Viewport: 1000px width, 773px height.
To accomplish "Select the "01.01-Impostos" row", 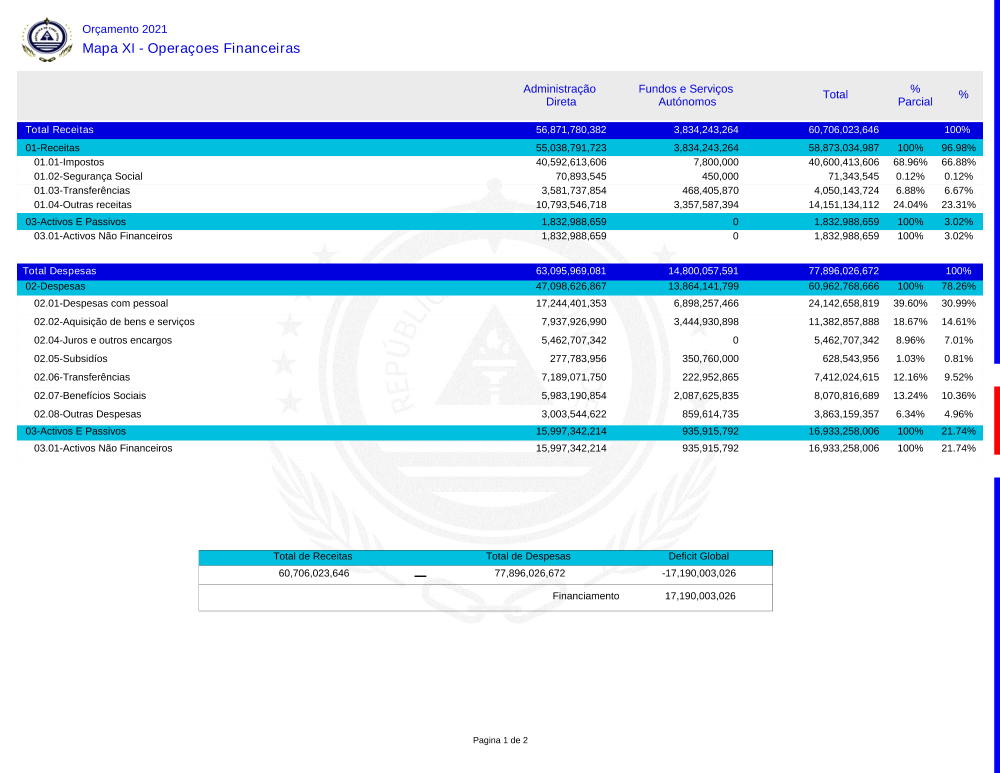I will pyautogui.click(x=69, y=161).
